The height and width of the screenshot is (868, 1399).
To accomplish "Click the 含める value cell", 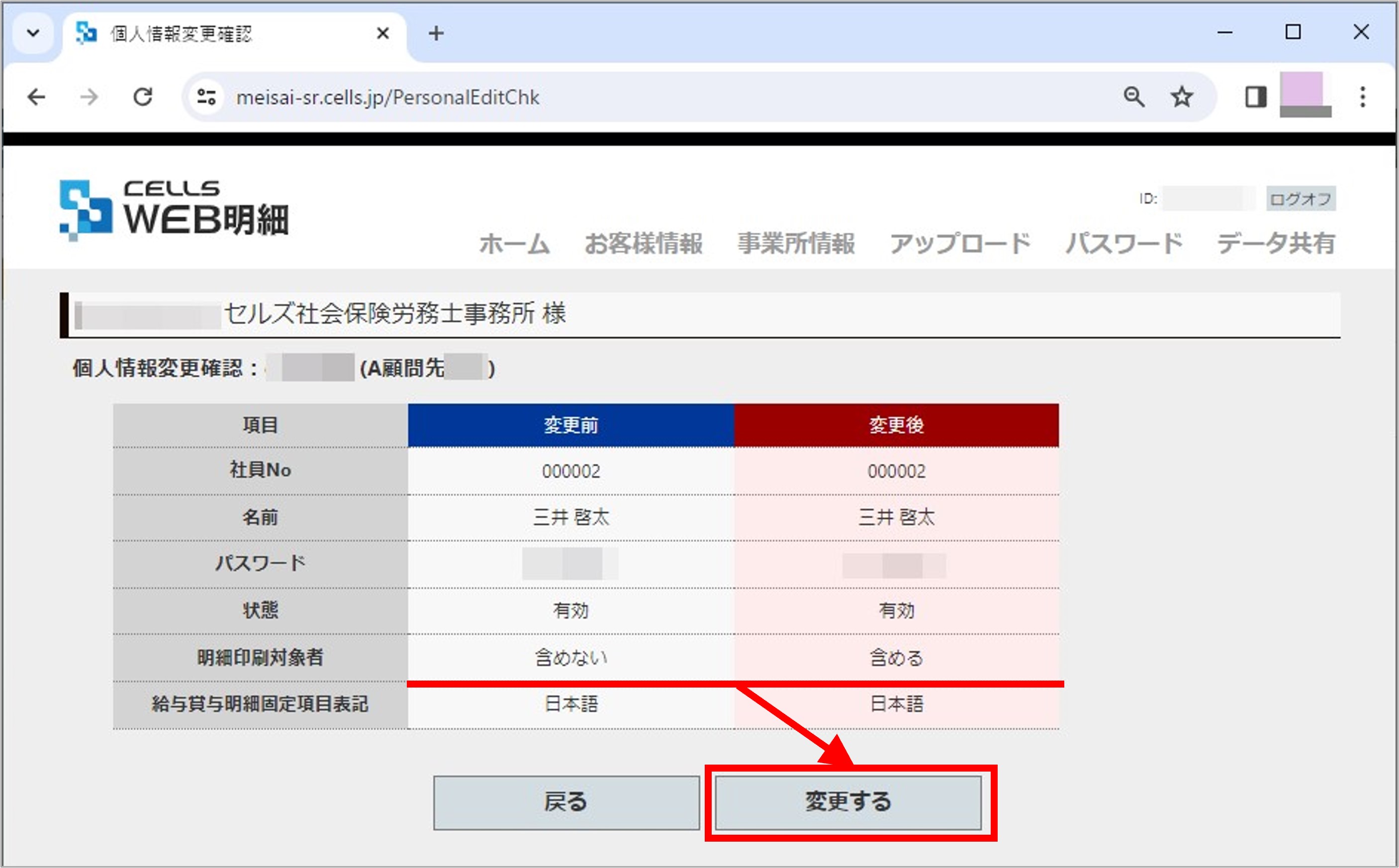I will click(897, 658).
